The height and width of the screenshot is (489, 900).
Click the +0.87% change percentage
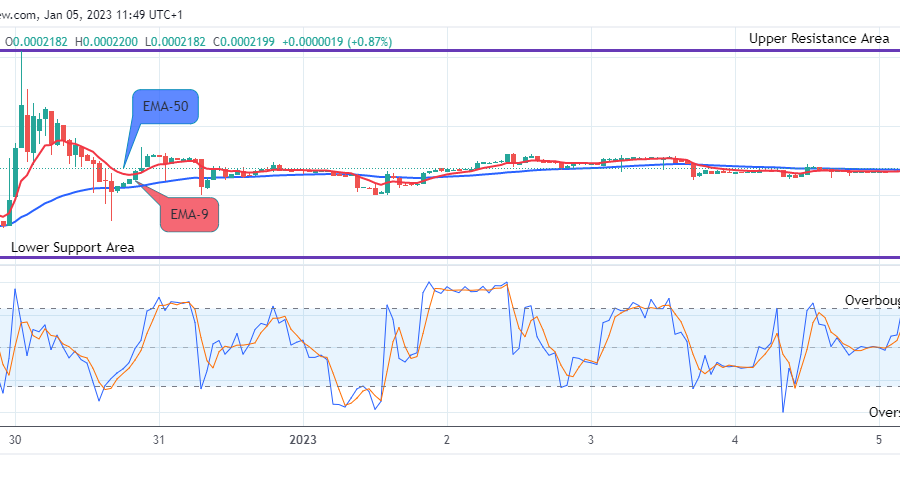pyautogui.click(x=371, y=41)
